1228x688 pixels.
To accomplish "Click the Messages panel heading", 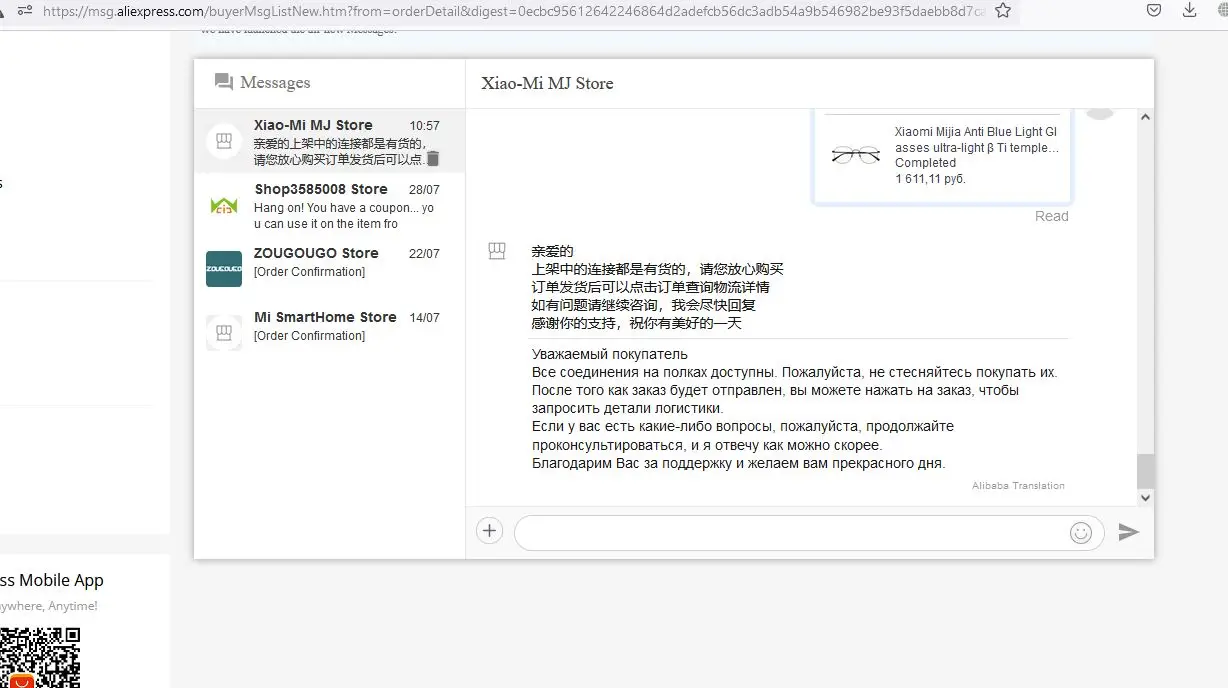I will point(275,83).
